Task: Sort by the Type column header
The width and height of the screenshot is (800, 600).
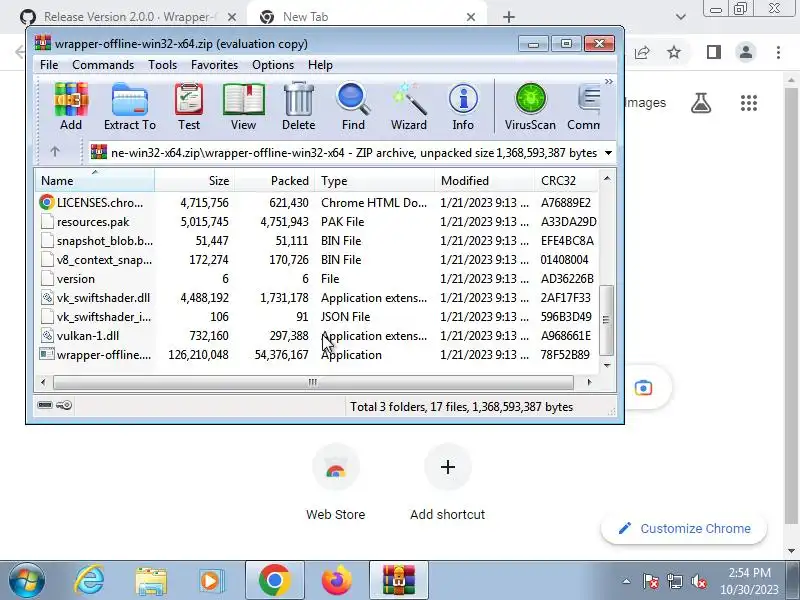Action: tap(374, 181)
